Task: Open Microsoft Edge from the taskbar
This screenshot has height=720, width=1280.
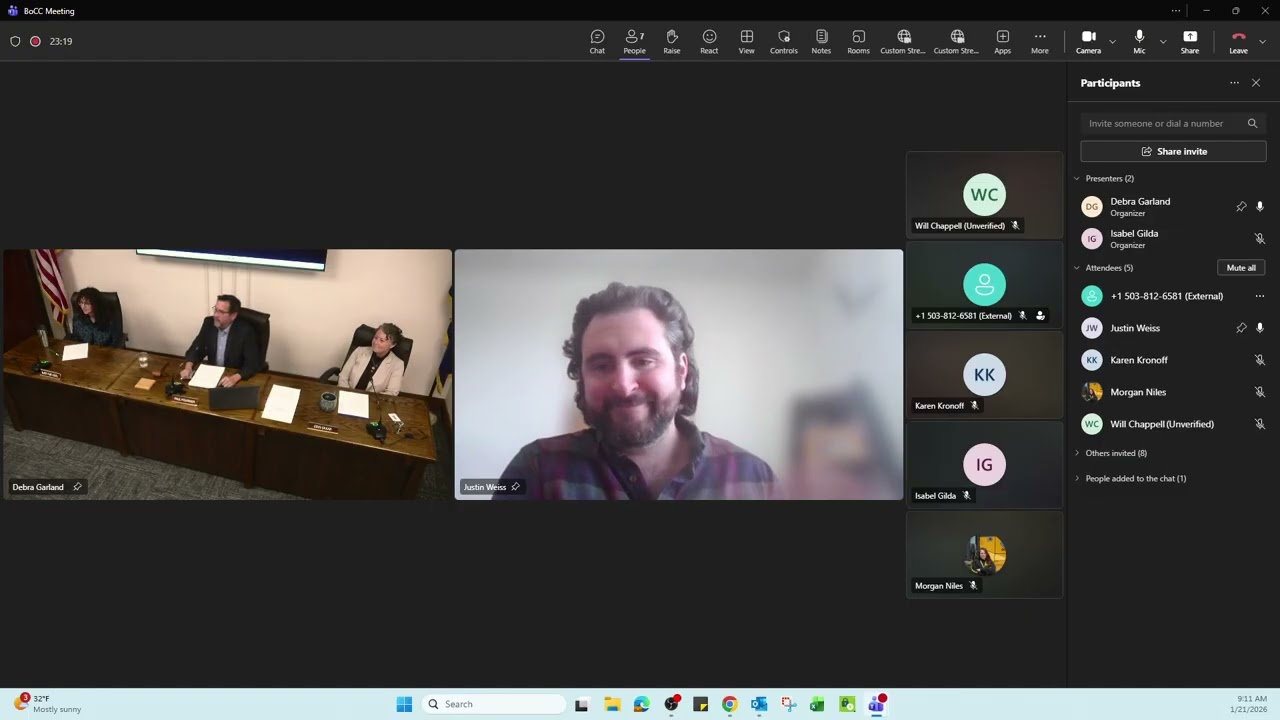Action: (x=641, y=704)
